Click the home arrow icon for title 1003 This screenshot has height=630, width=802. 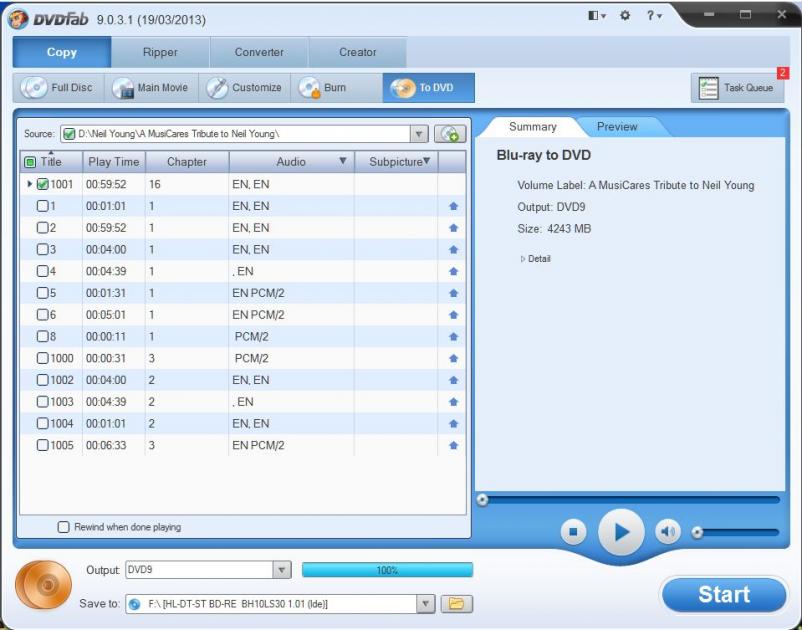453,402
